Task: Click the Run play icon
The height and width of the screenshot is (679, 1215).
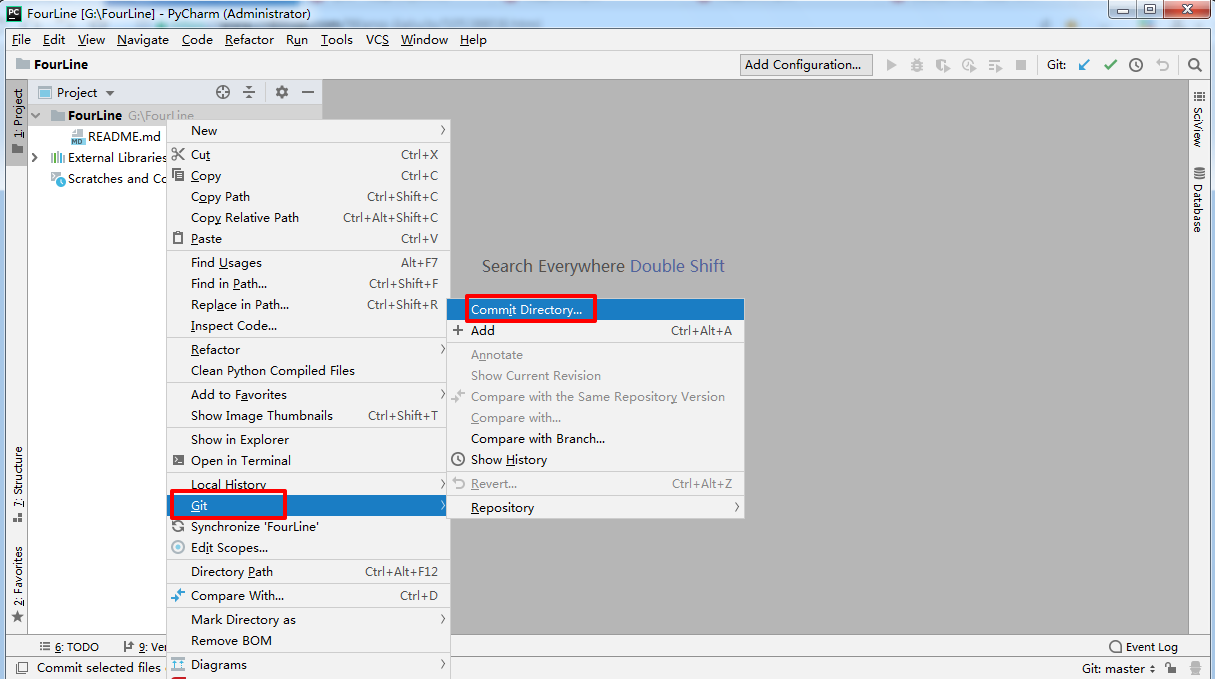Action: (x=892, y=65)
